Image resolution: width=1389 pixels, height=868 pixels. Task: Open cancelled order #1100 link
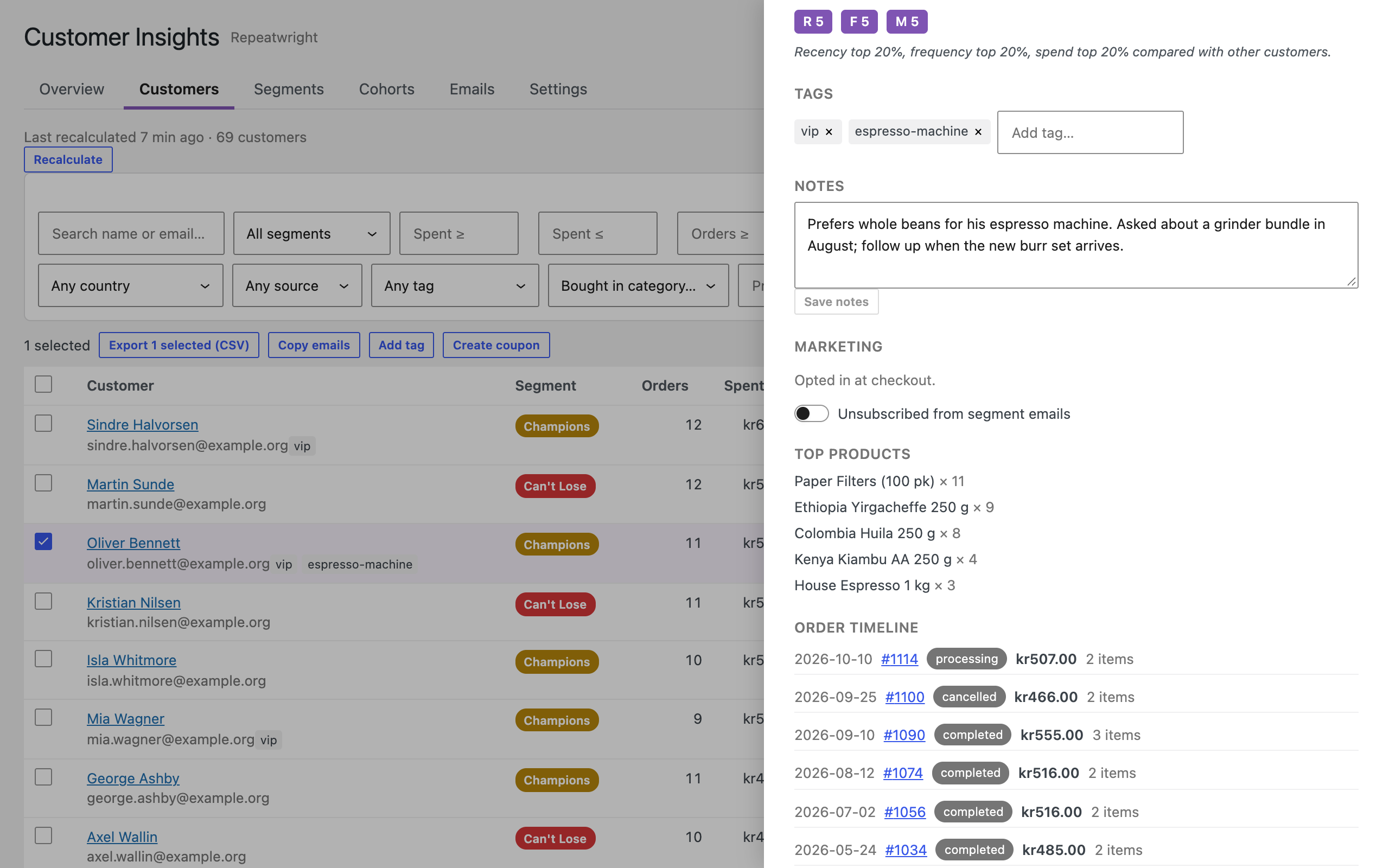904,697
